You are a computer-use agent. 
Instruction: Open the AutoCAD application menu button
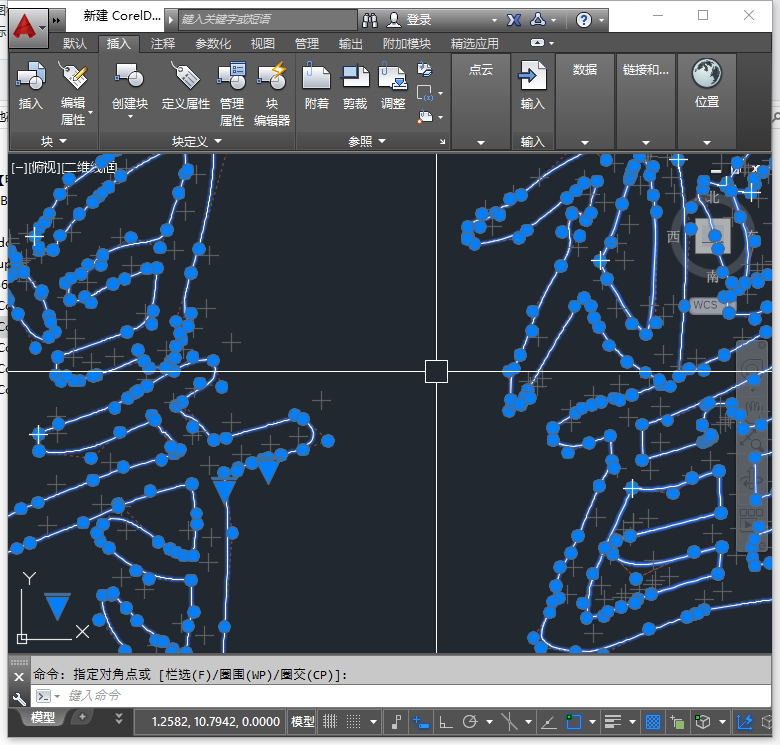[x=28, y=27]
